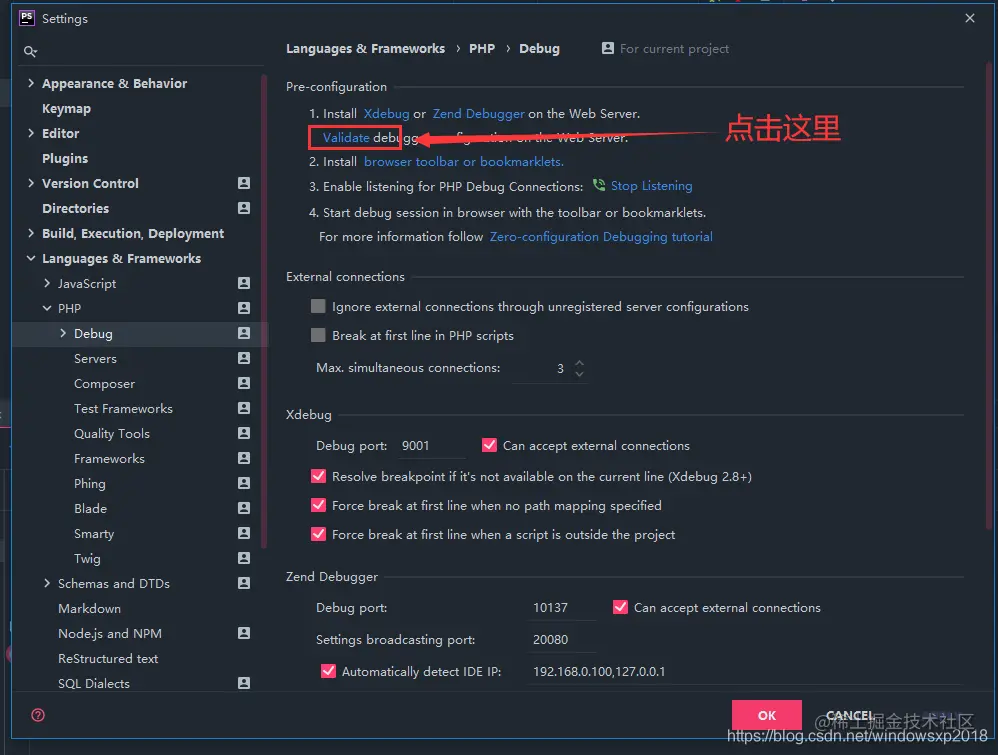This screenshot has height=755, width=998.
Task: Toggle Xdebug Can accept external connections
Action: (x=489, y=445)
